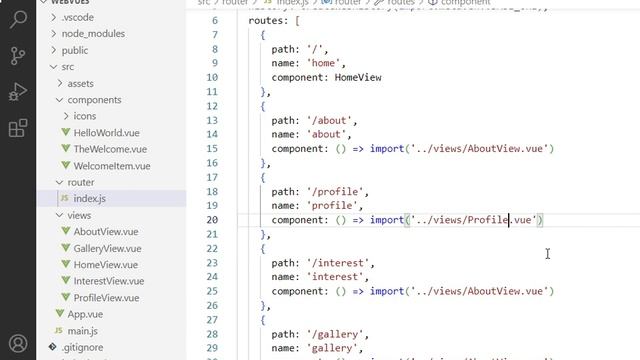Screen dimensions: 640x360
Task: Collapse the components folder
Action: (60, 100)
